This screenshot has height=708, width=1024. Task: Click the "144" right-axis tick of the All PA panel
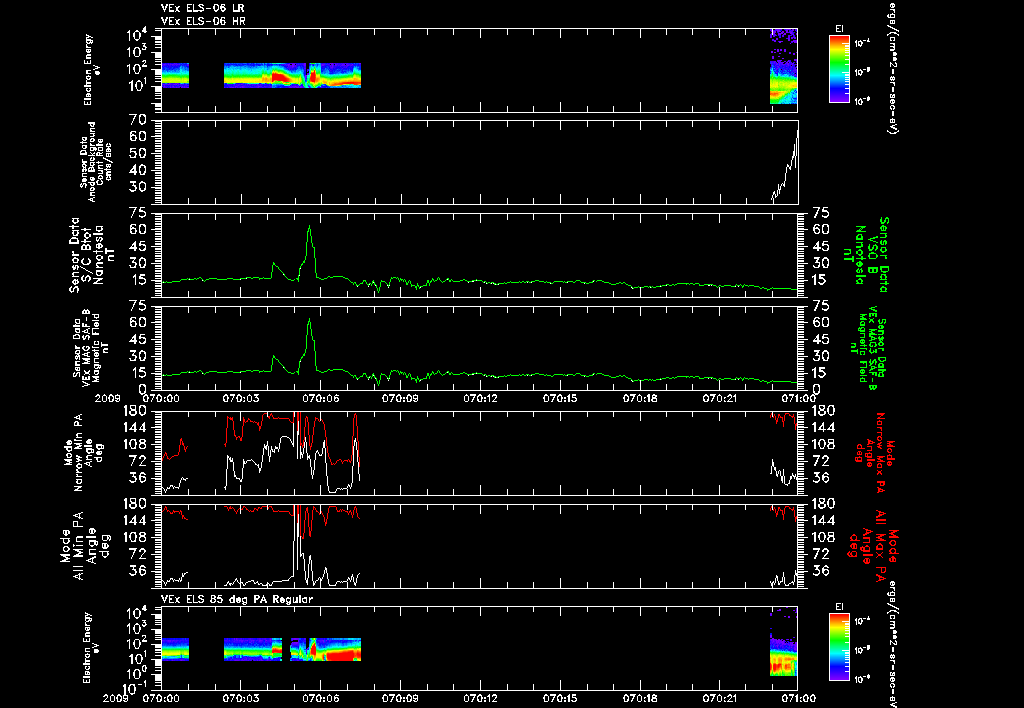[822, 521]
